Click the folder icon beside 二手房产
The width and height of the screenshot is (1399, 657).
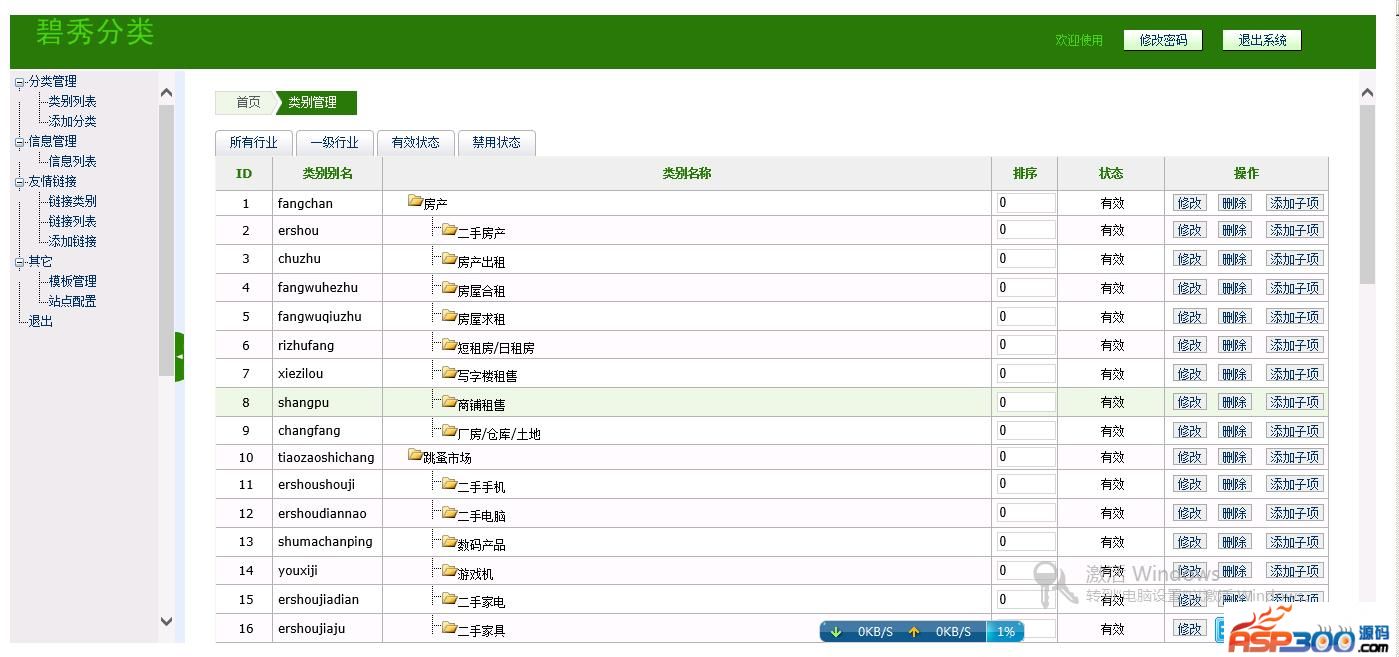pos(449,230)
